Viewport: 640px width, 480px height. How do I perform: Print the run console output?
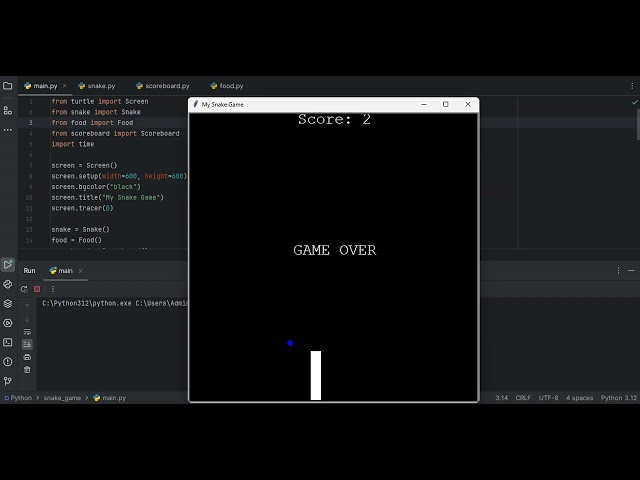(27, 357)
